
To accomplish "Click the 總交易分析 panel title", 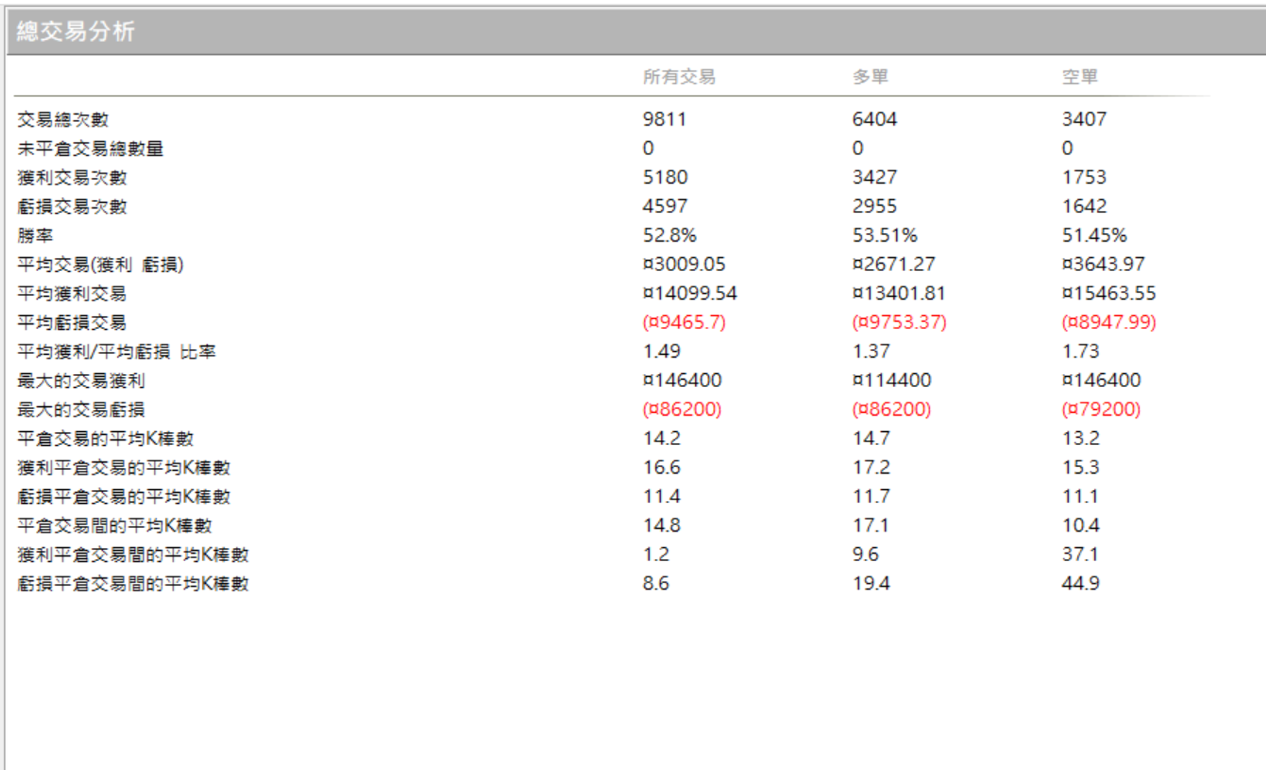I will point(76,32).
